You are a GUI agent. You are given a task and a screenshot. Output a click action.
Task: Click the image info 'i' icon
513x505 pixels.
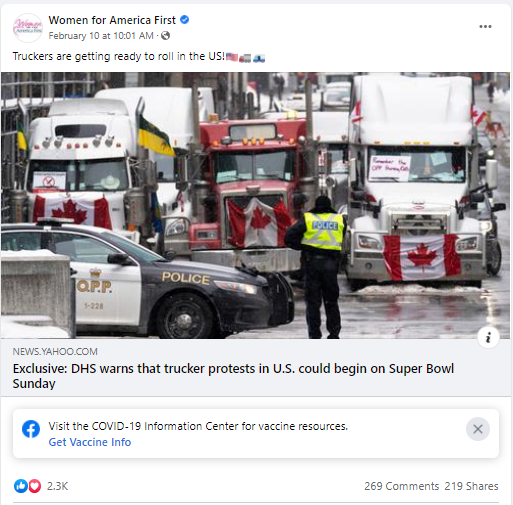(488, 337)
